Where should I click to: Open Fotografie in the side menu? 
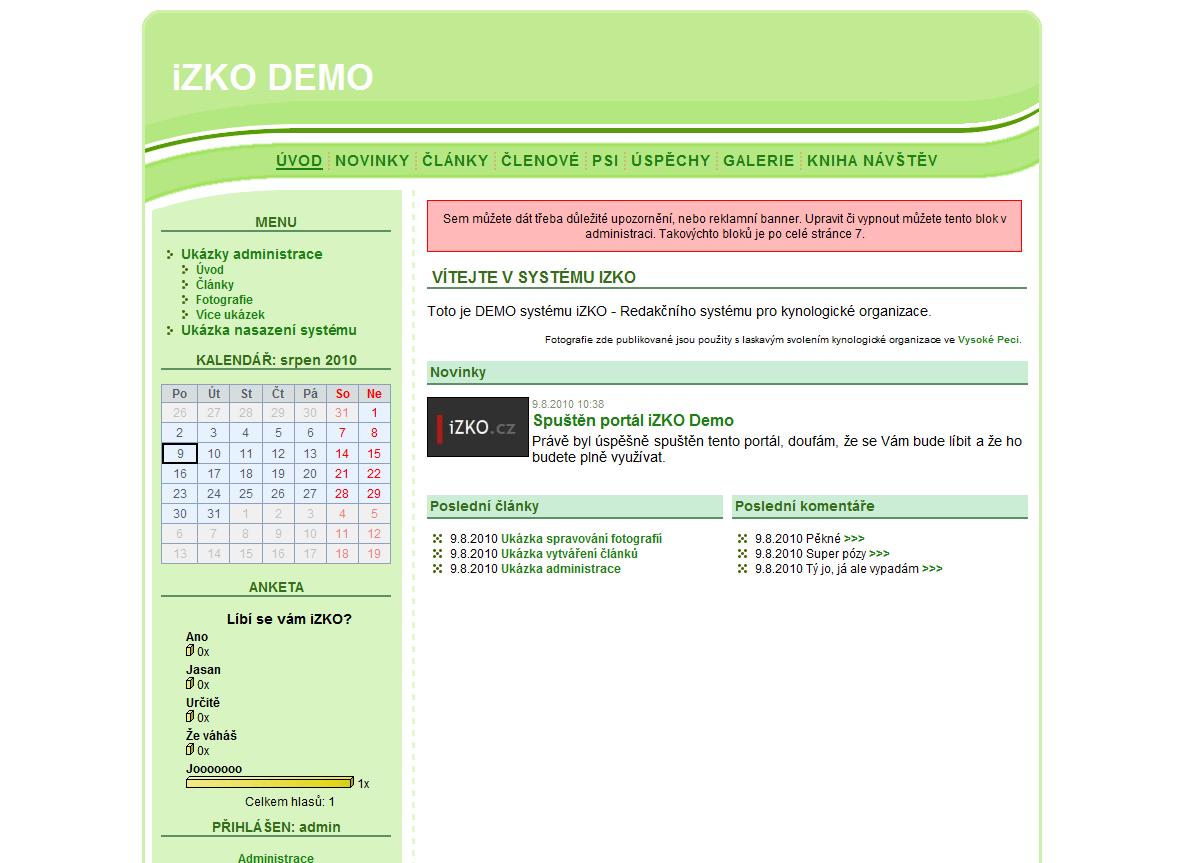pyautogui.click(x=224, y=300)
